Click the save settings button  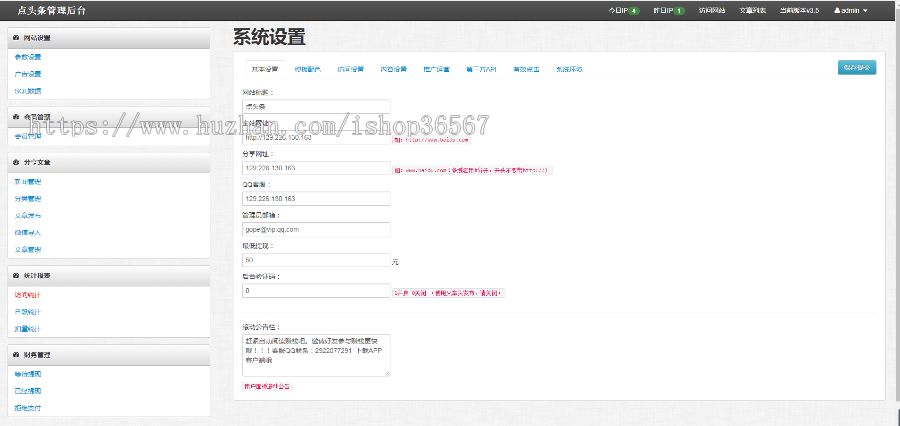(x=857, y=68)
